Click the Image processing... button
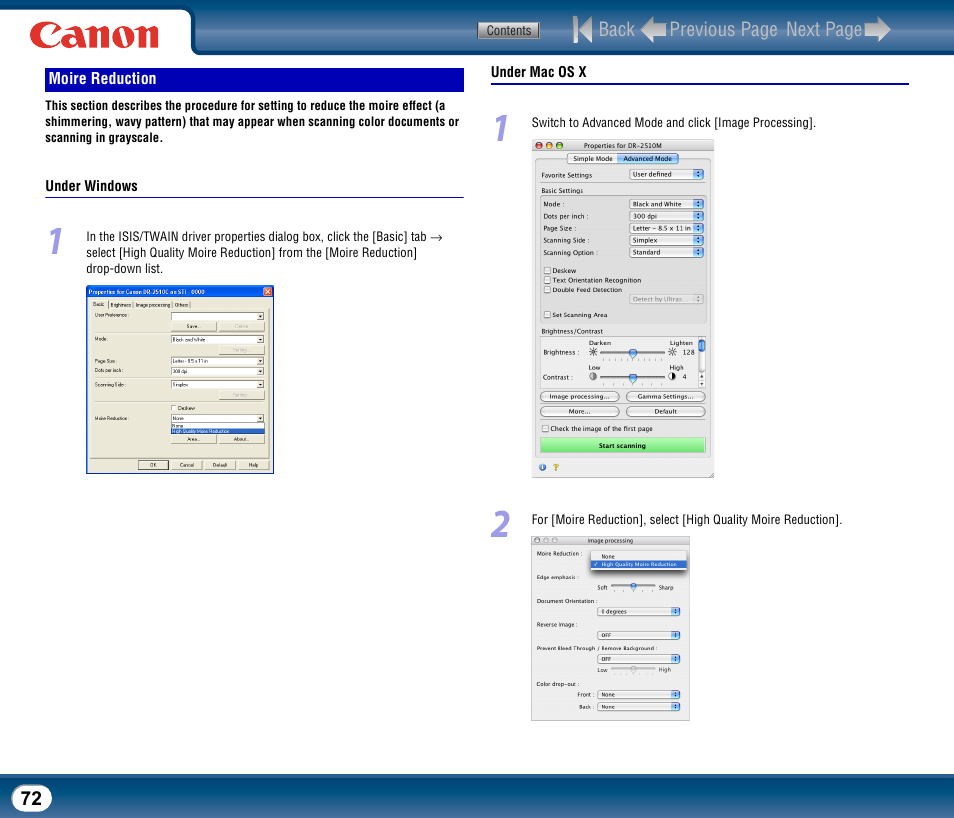Viewport: 954px width, 818px height. pyautogui.click(x=579, y=396)
